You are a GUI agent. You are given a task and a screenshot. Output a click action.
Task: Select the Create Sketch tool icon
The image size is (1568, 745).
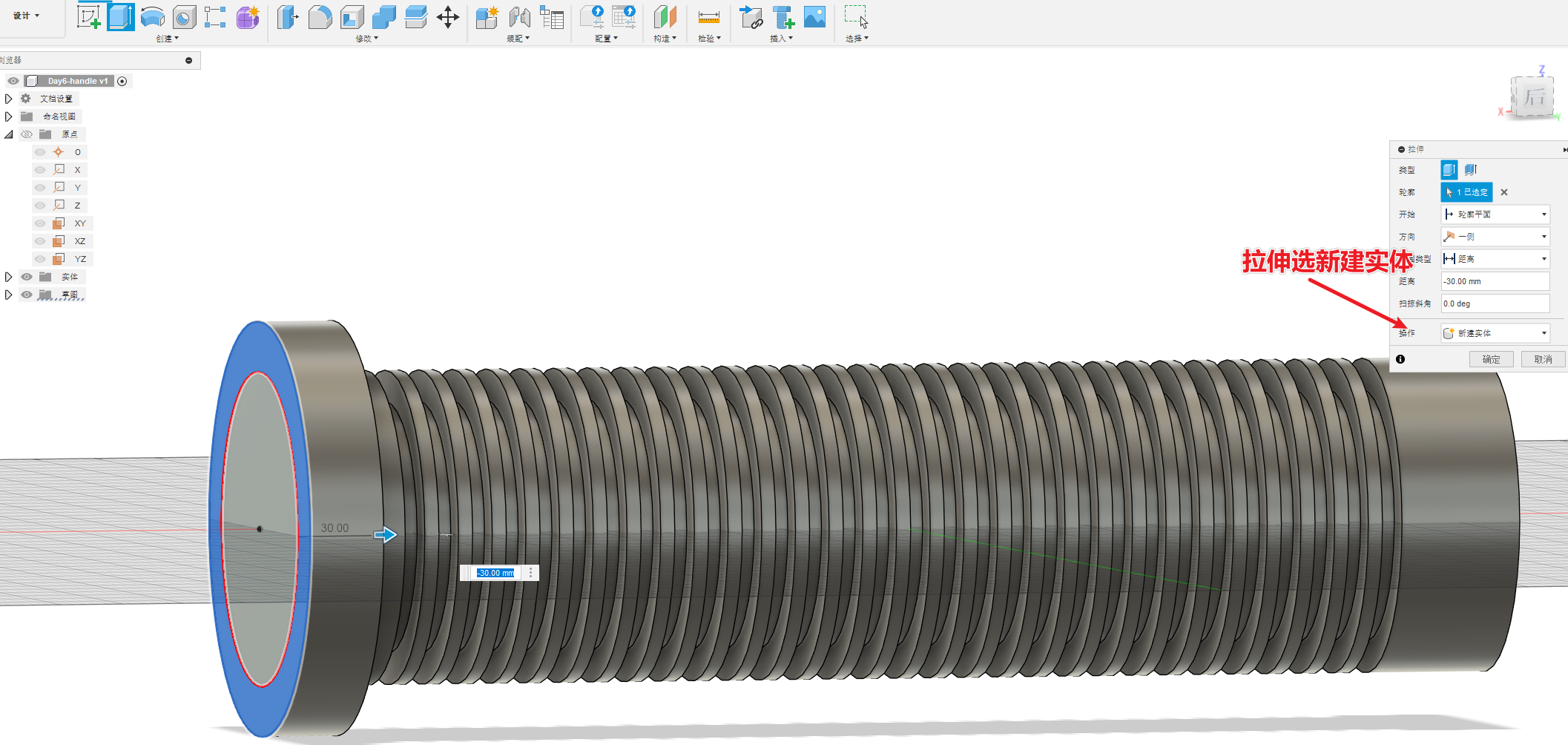88,17
